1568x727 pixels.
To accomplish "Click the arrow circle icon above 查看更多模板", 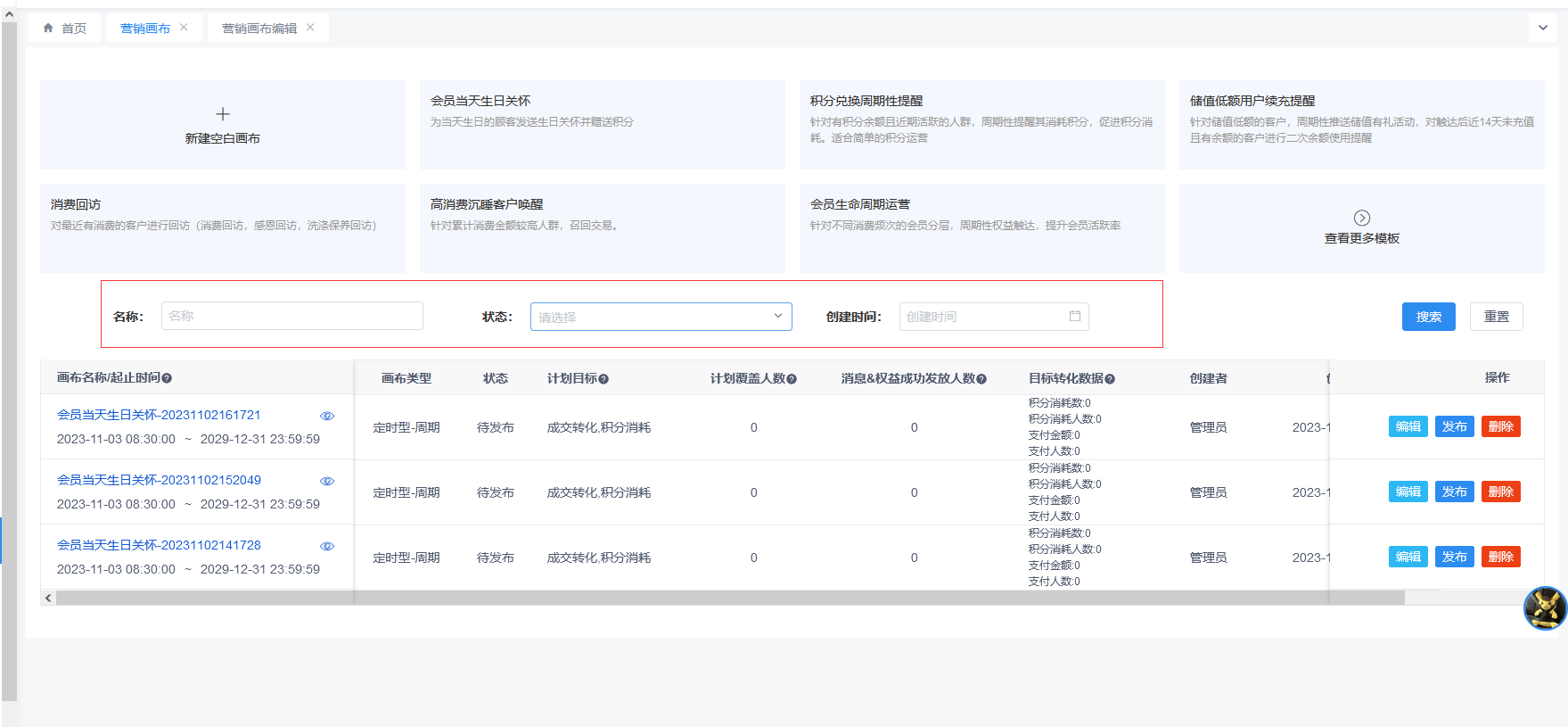I will point(1362,218).
